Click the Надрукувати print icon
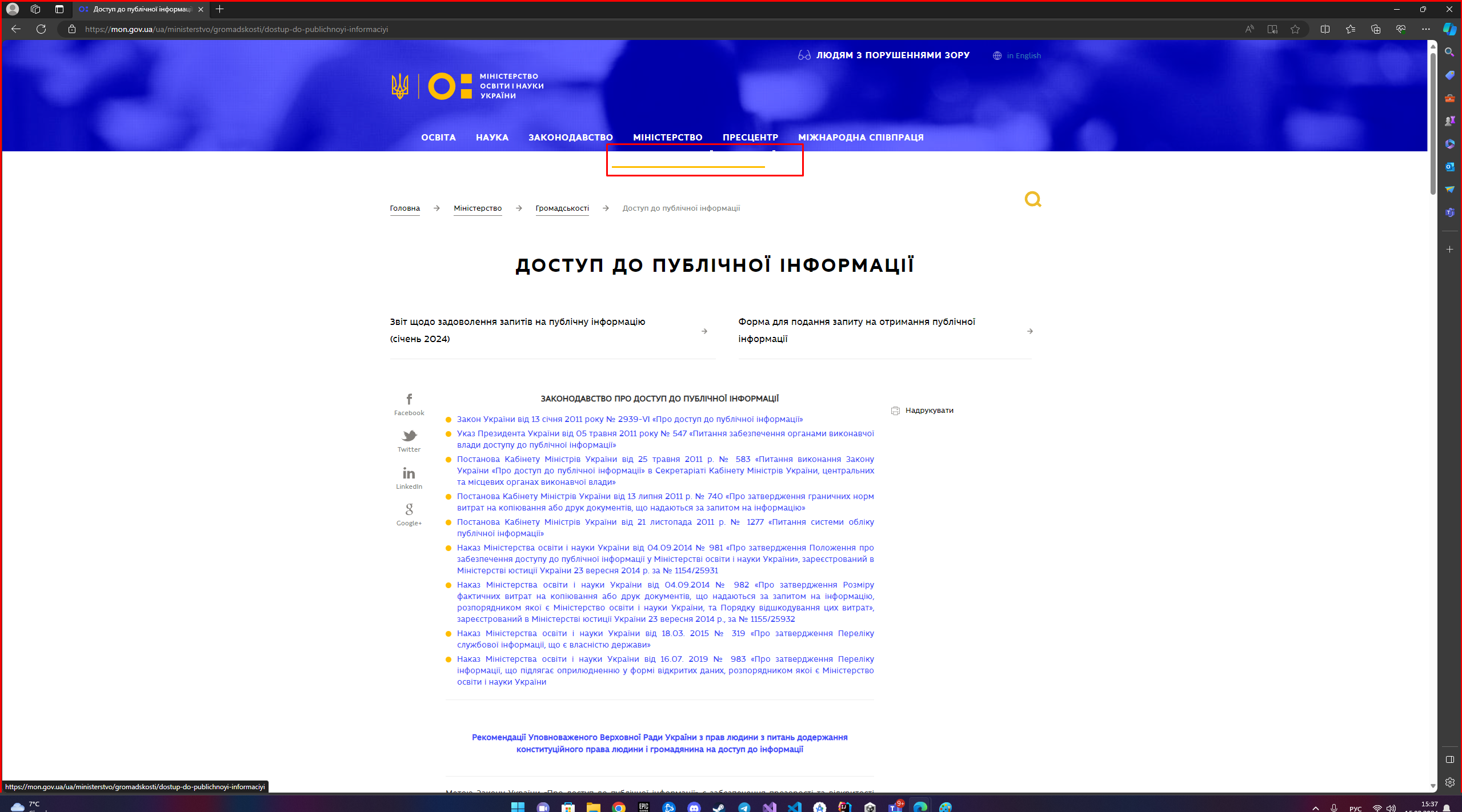 point(895,411)
